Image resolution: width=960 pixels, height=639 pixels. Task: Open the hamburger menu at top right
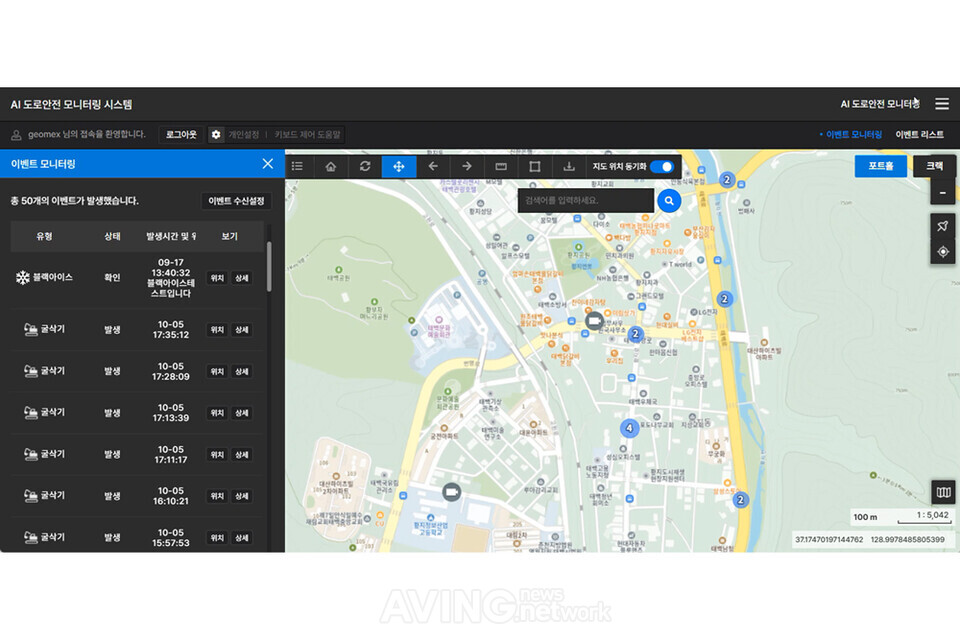click(942, 104)
